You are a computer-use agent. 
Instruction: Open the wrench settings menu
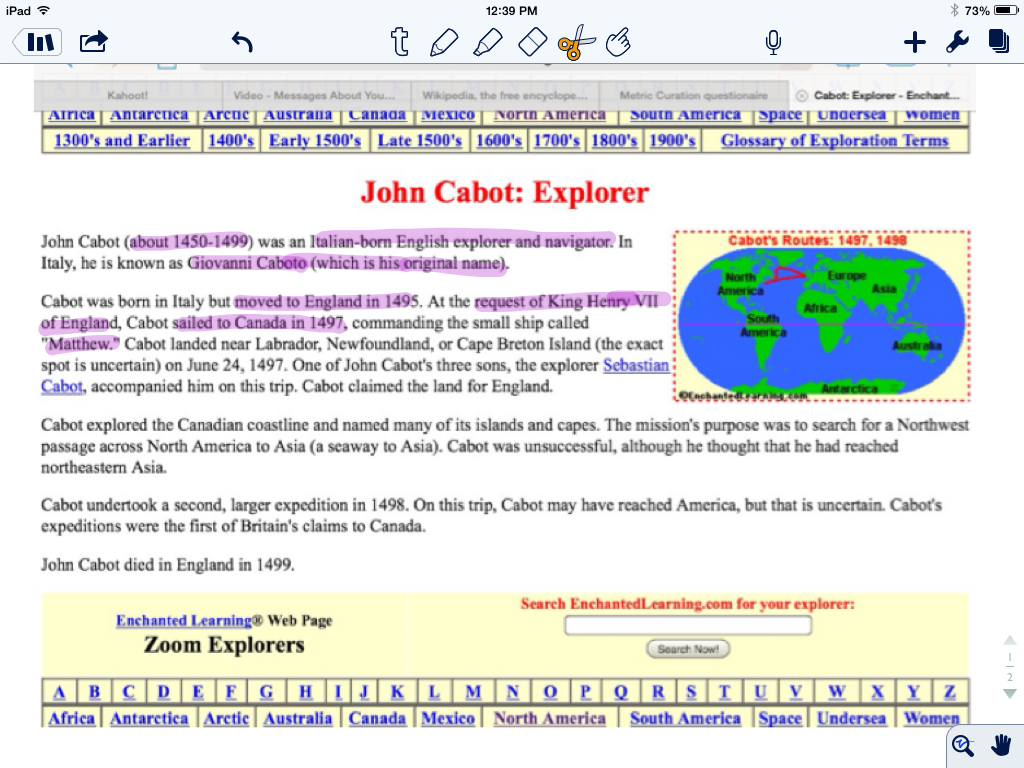click(956, 42)
